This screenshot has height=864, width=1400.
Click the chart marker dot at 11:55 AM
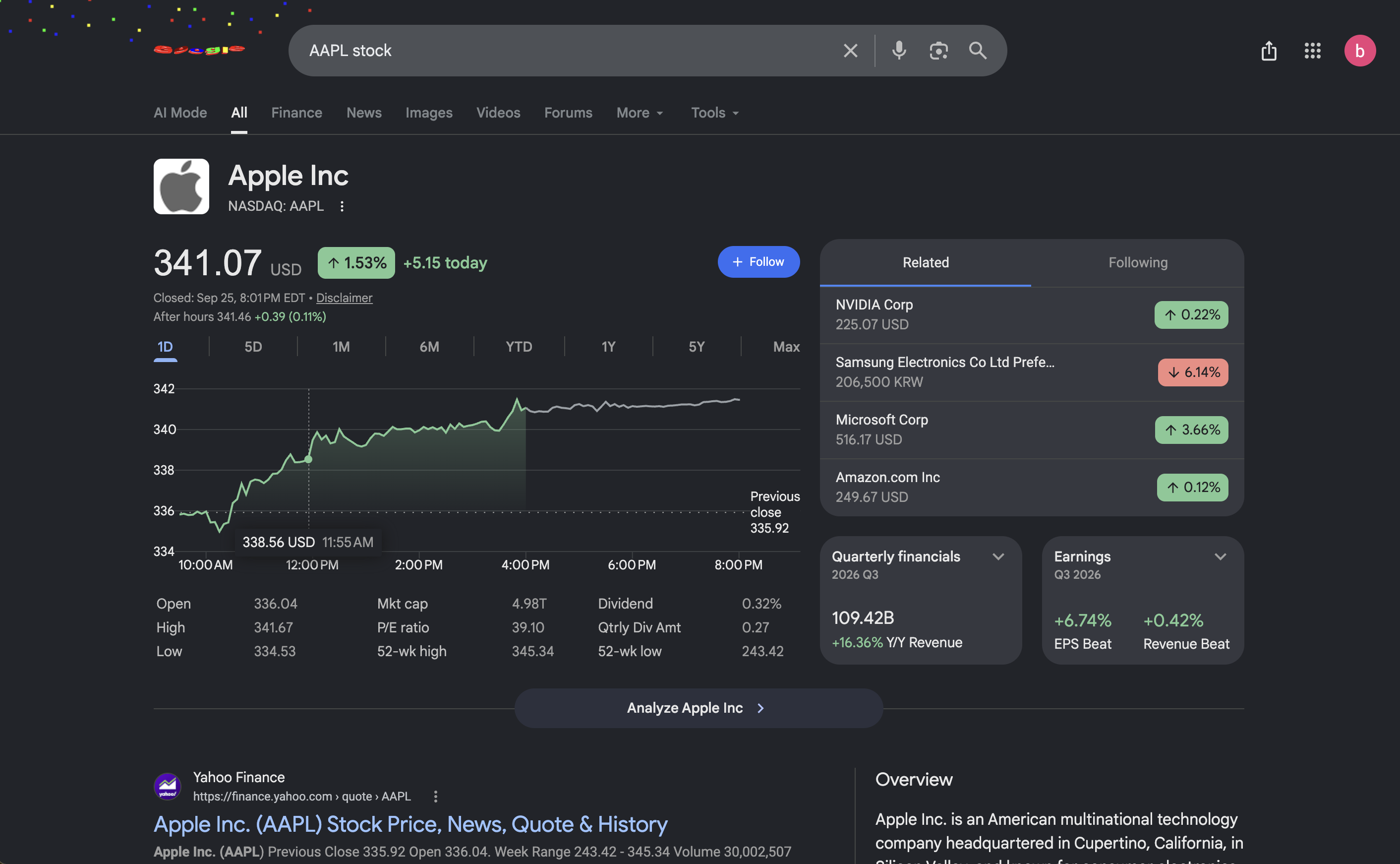pos(308,459)
